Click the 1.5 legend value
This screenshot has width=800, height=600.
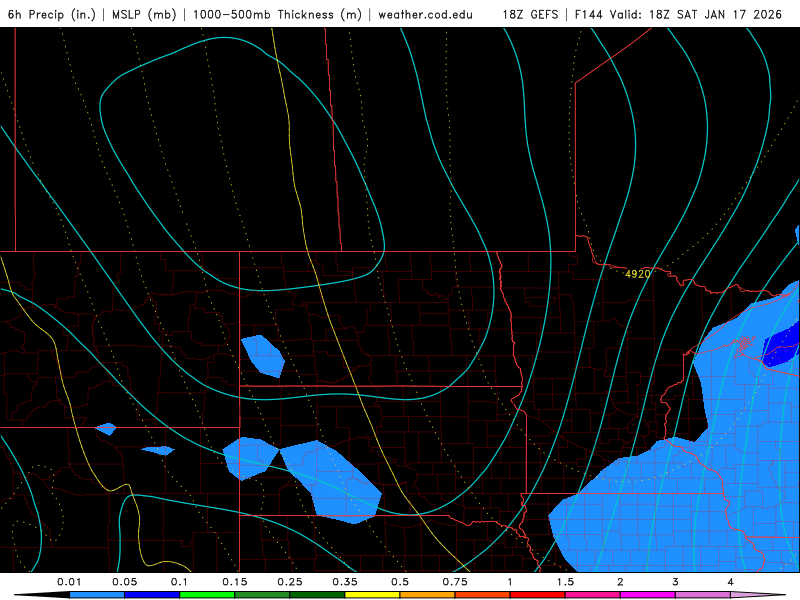point(565,582)
